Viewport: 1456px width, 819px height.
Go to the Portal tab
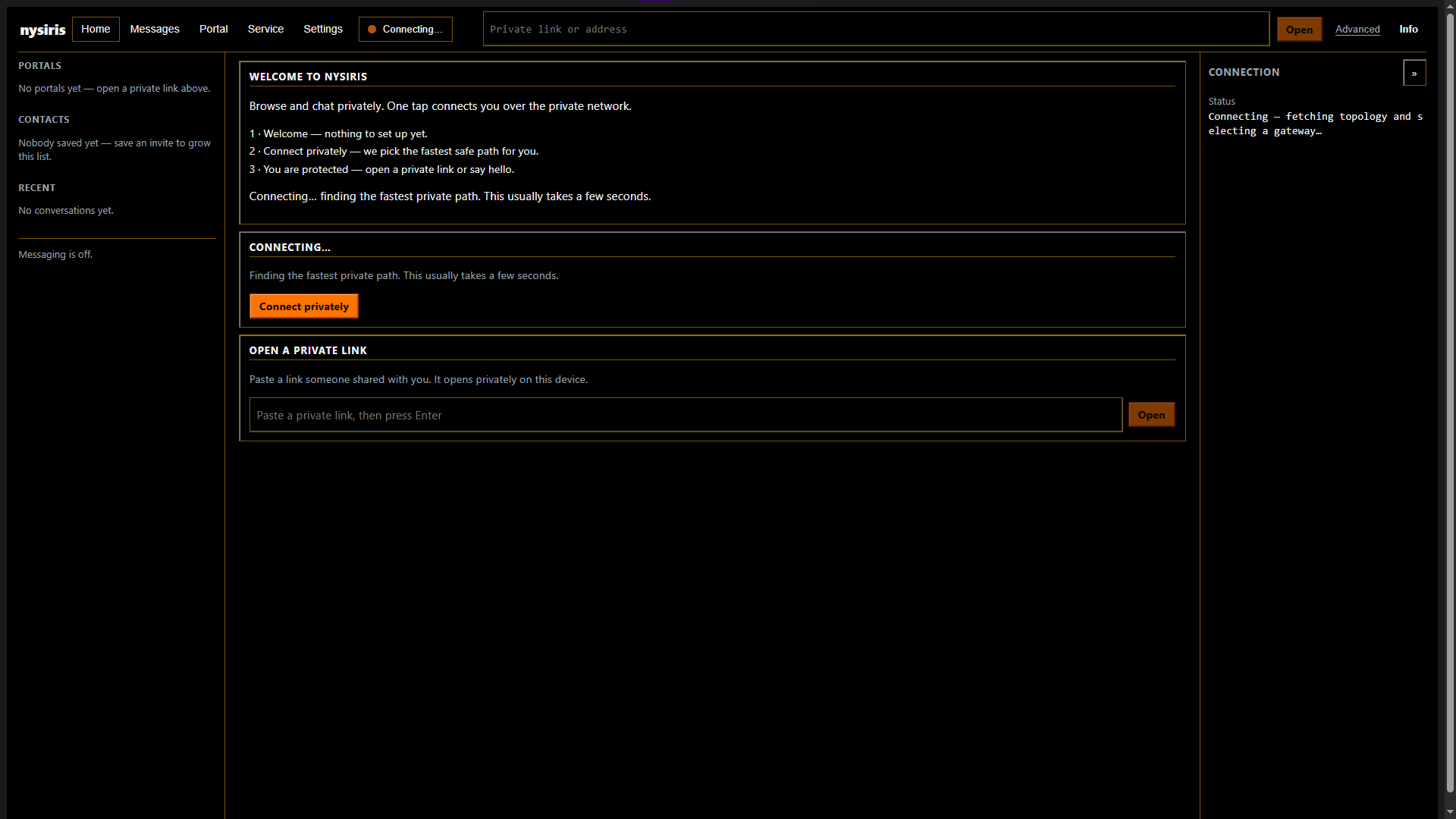coord(213,29)
